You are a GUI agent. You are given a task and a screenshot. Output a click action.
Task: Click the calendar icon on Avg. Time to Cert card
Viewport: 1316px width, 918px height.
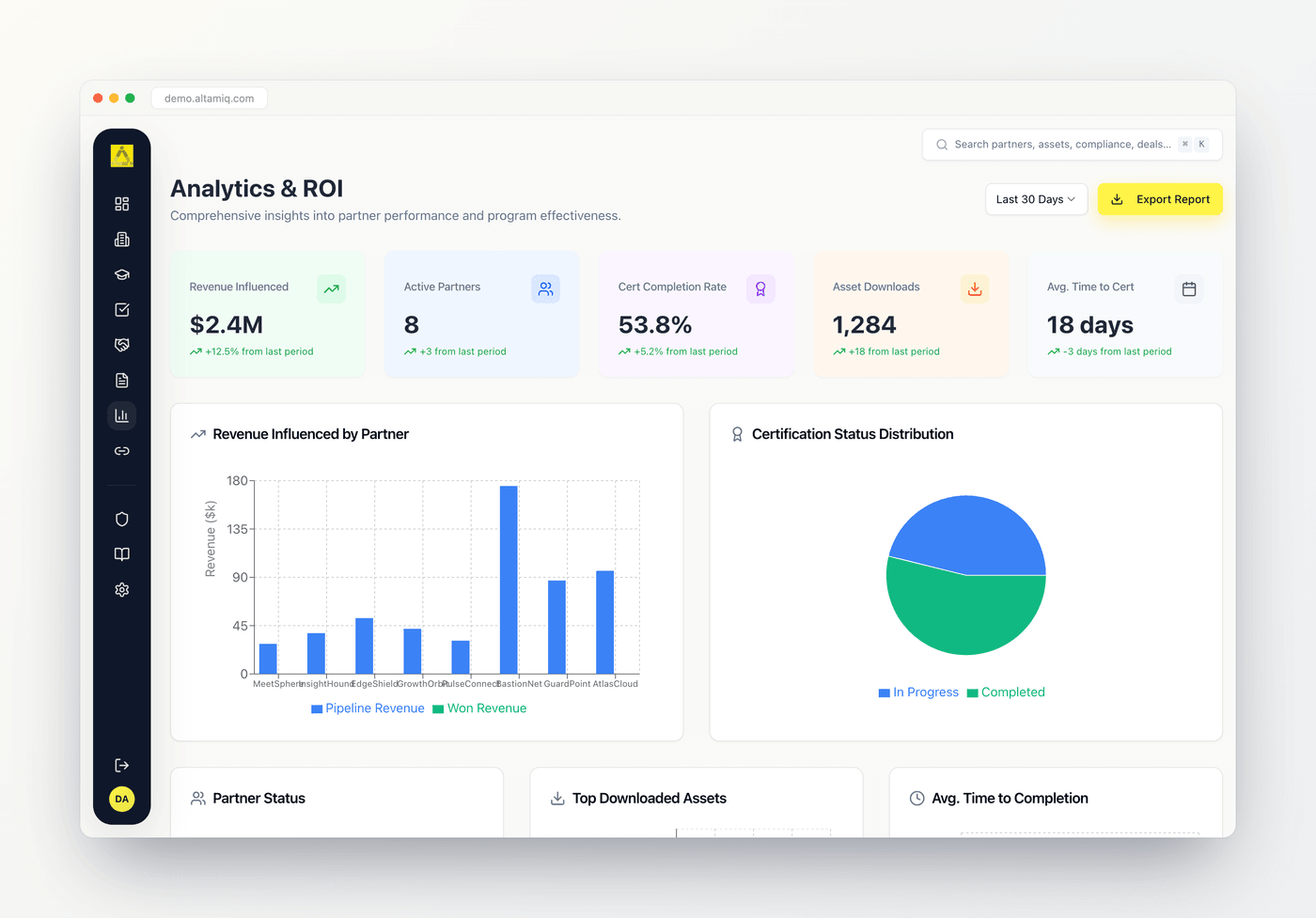coord(1189,289)
